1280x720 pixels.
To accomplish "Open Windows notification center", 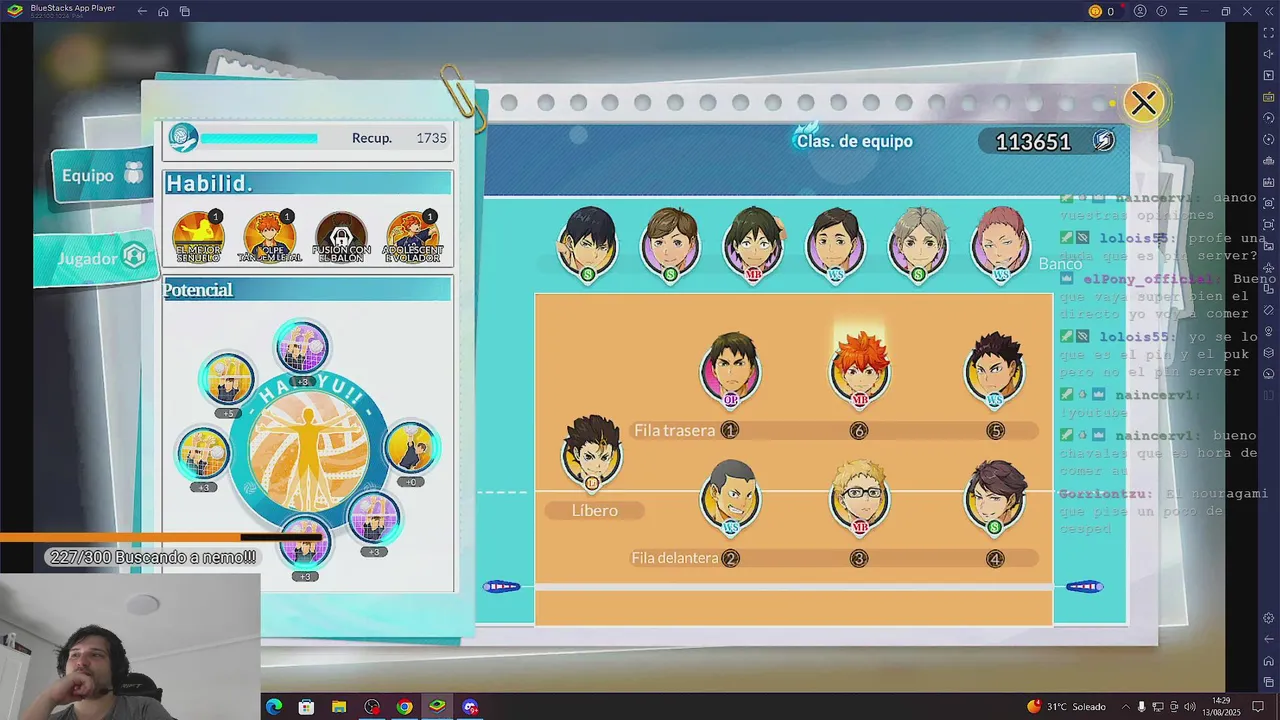I will (x=1259, y=707).
